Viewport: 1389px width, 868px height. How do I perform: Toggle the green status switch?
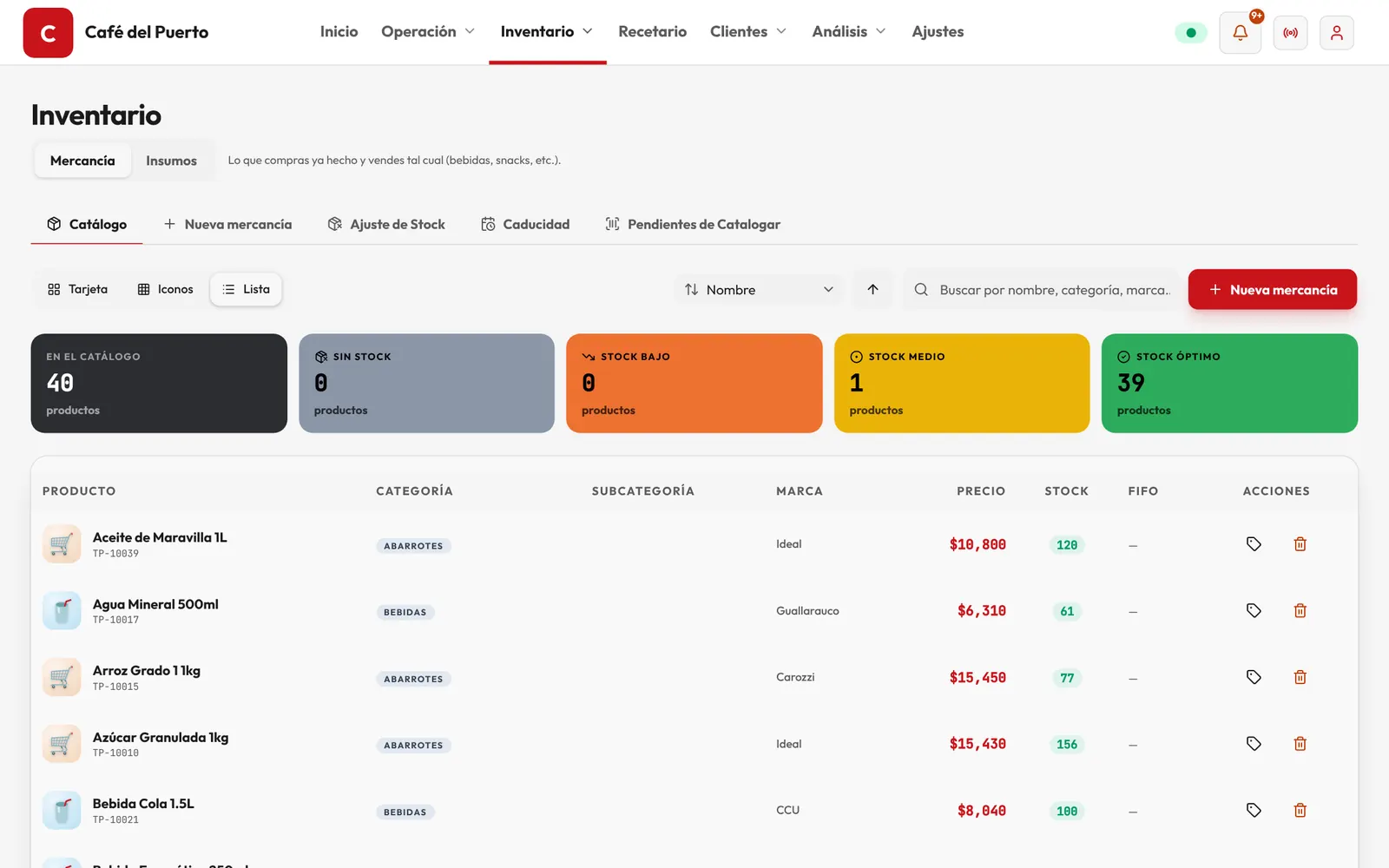tap(1191, 33)
